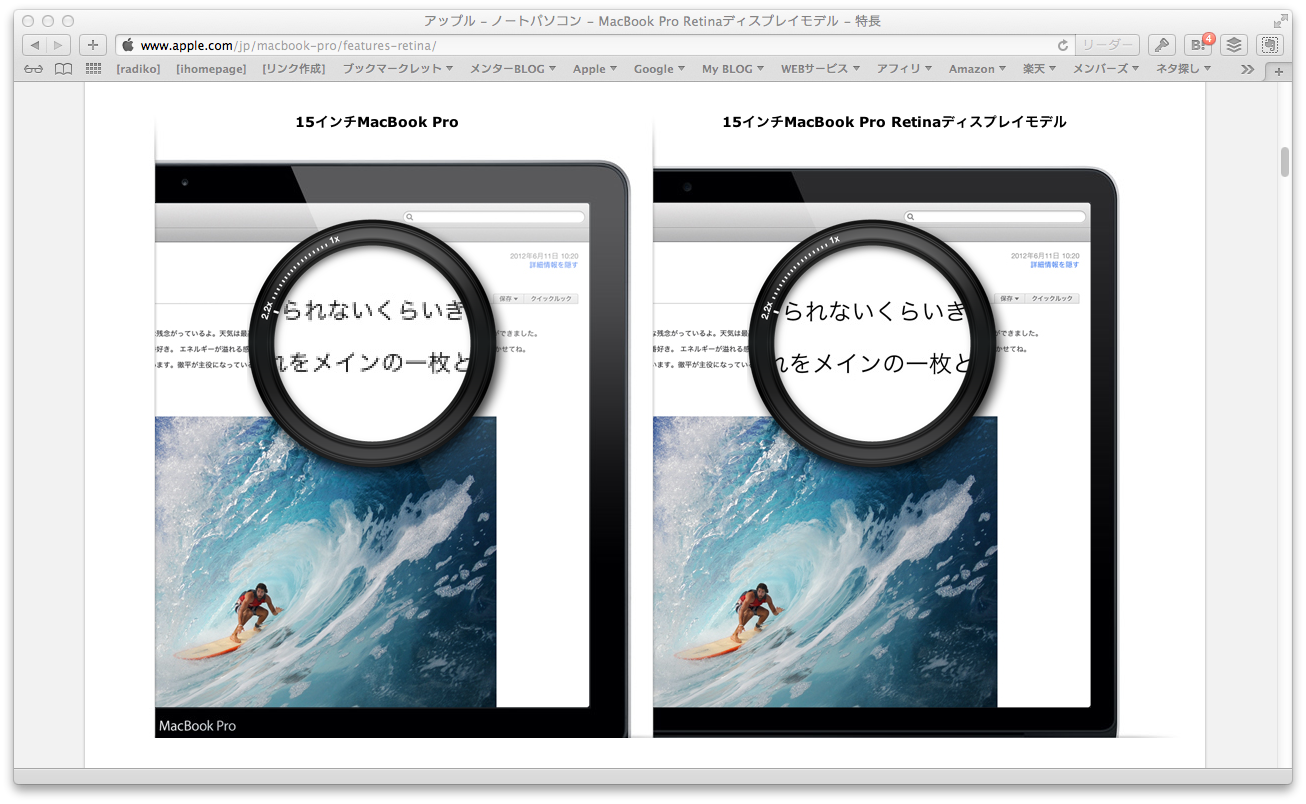Image resolution: width=1306 pixels, height=804 pixels.
Task: Open Top Sites grid icon
Action: tap(94, 69)
